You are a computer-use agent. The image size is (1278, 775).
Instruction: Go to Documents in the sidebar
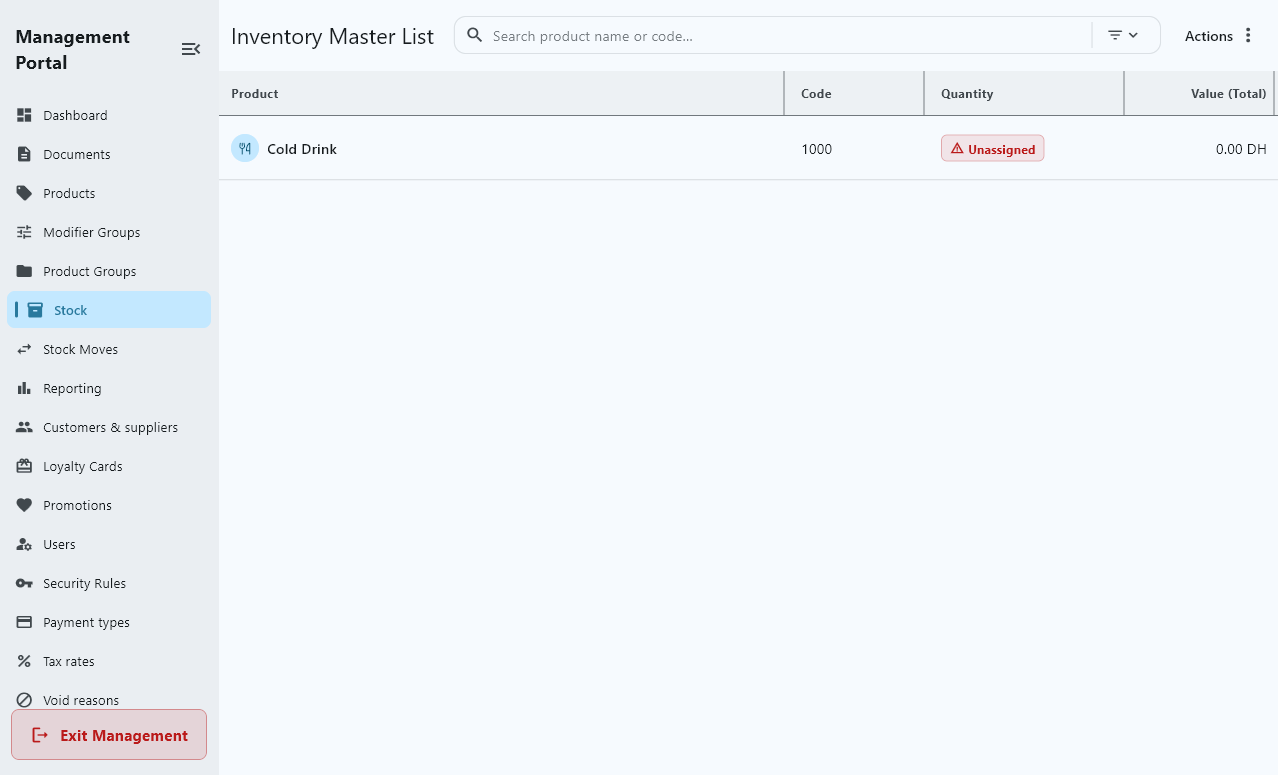[109, 154]
